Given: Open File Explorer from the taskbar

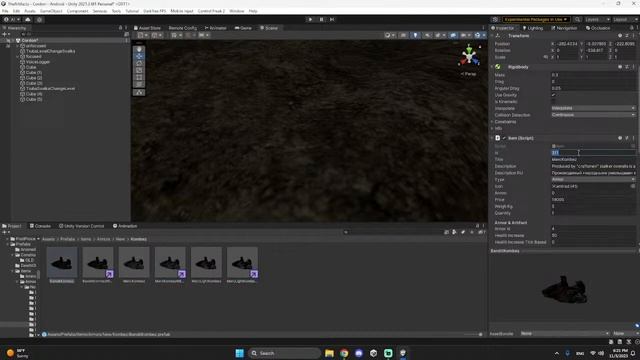Looking at the screenshot, I should point(329,353).
